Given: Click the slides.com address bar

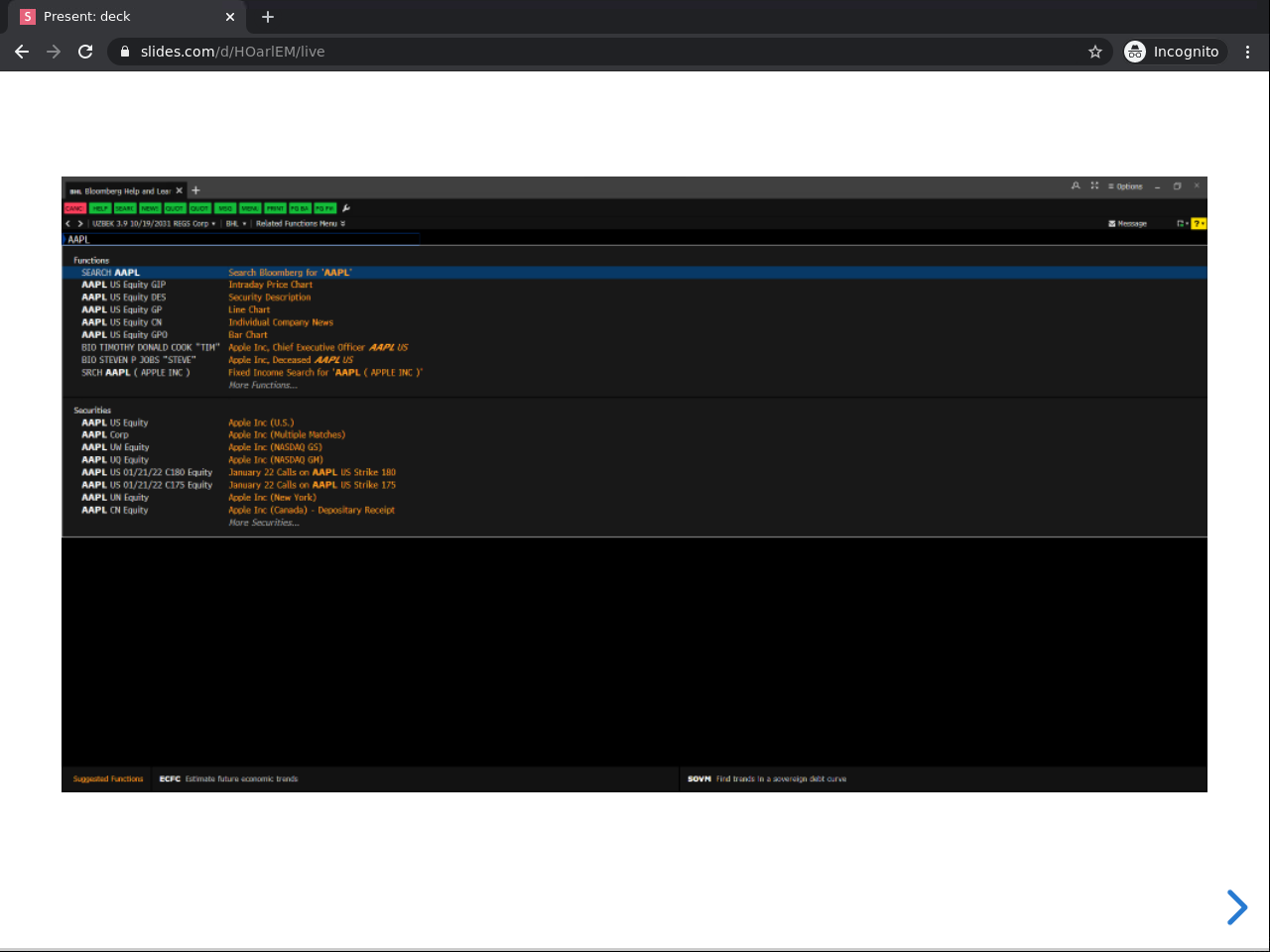Looking at the screenshot, I should pyautogui.click(x=609, y=52).
